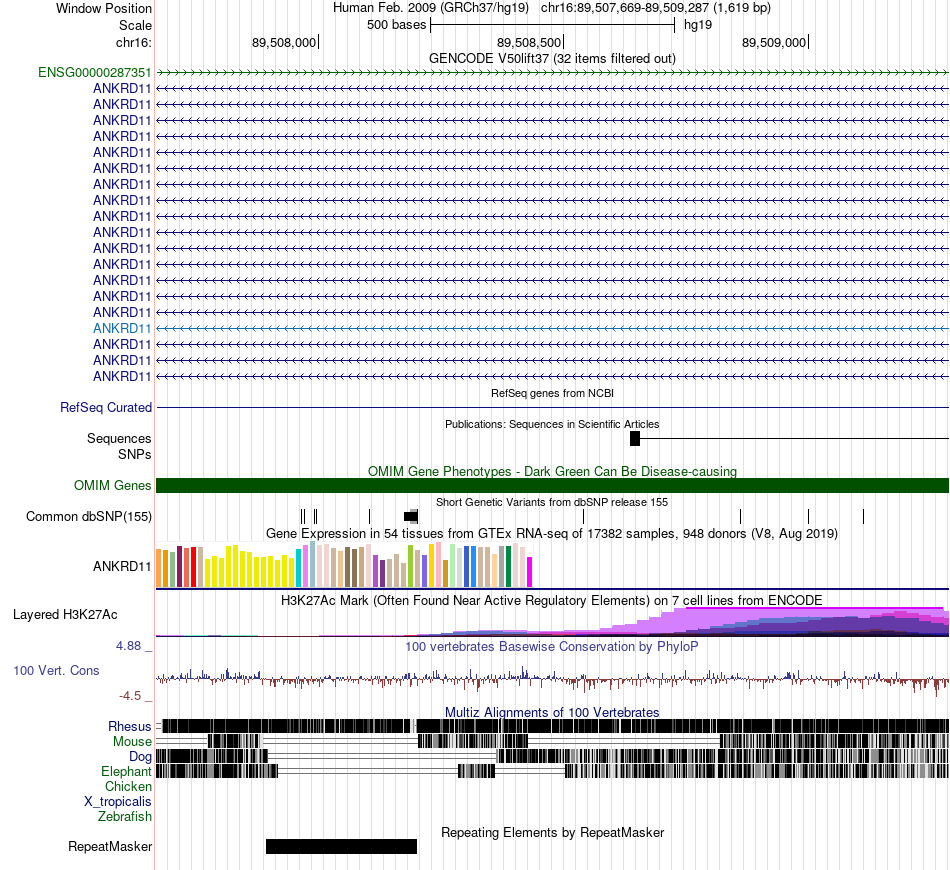The width and height of the screenshot is (950, 870).
Task: Select the Dog alignment label
Action: tap(140, 757)
